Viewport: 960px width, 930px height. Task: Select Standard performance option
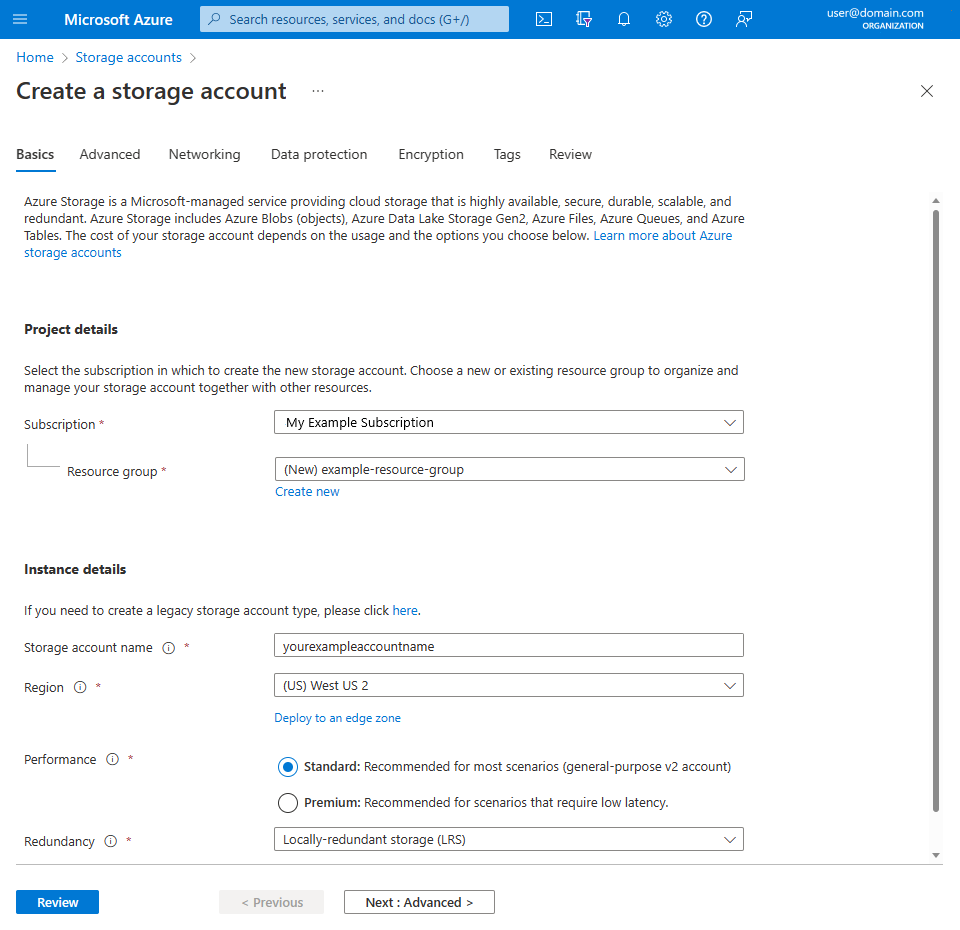click(288, 767)
